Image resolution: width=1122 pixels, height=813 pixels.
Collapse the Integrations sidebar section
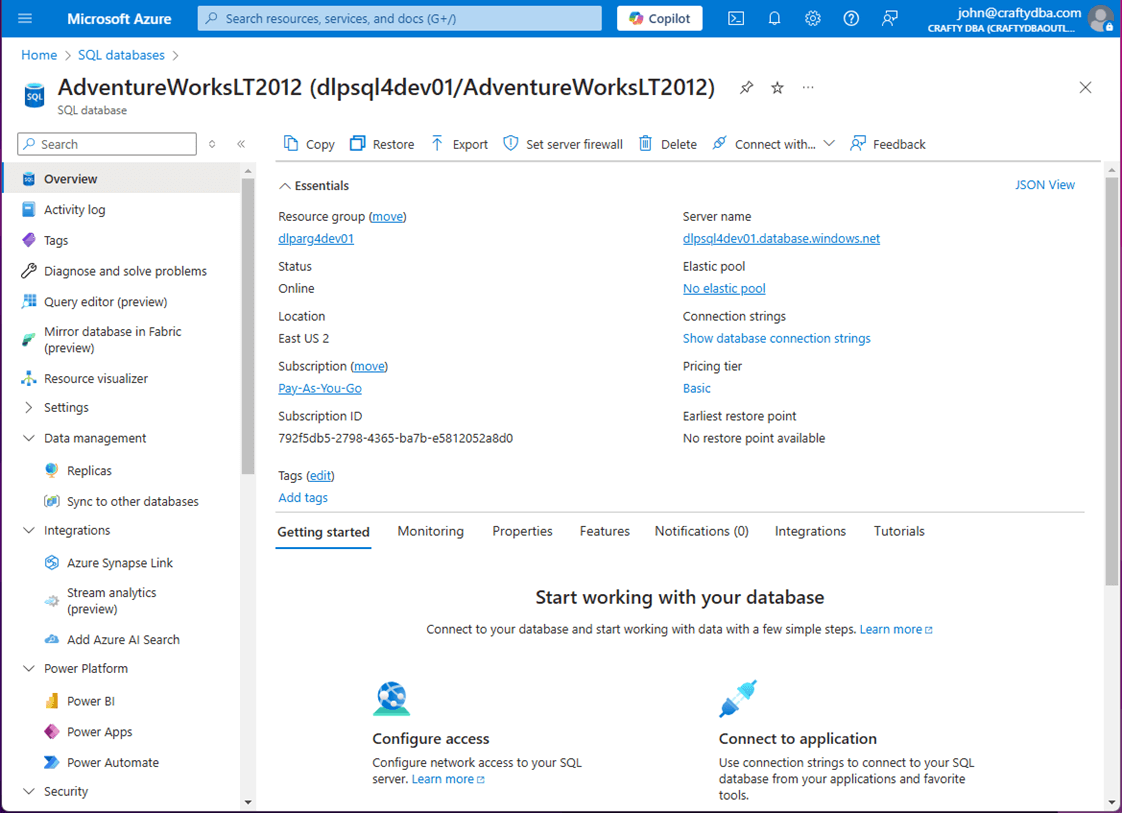tap(29, 530)
